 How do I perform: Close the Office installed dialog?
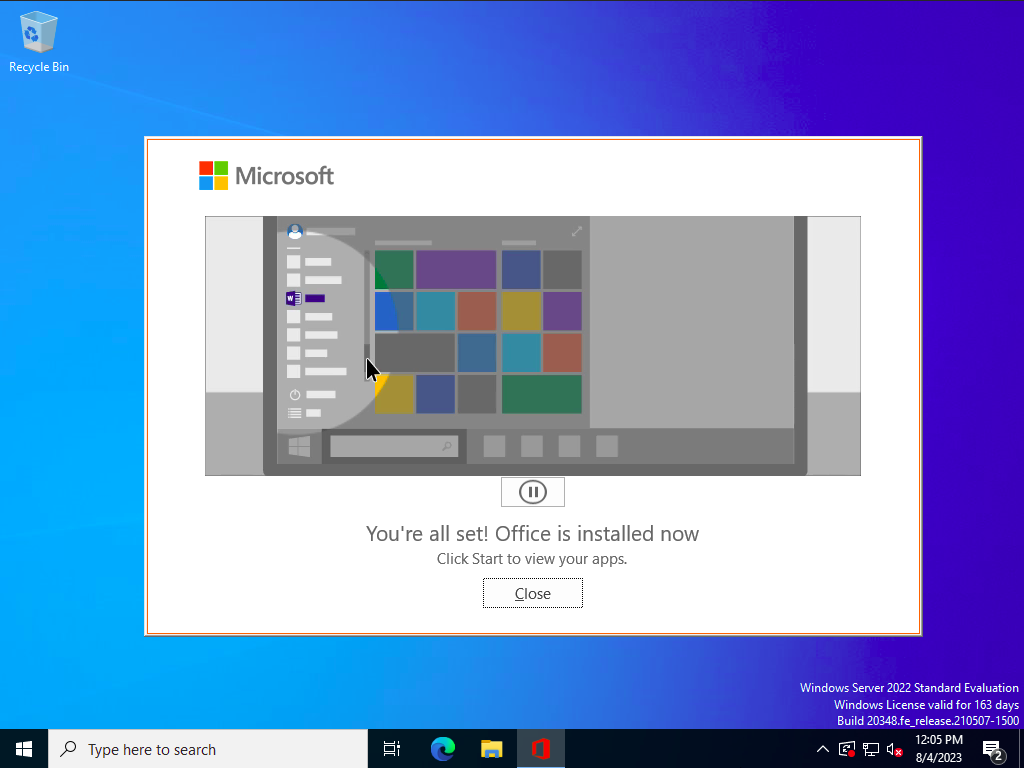coord(532,593)
